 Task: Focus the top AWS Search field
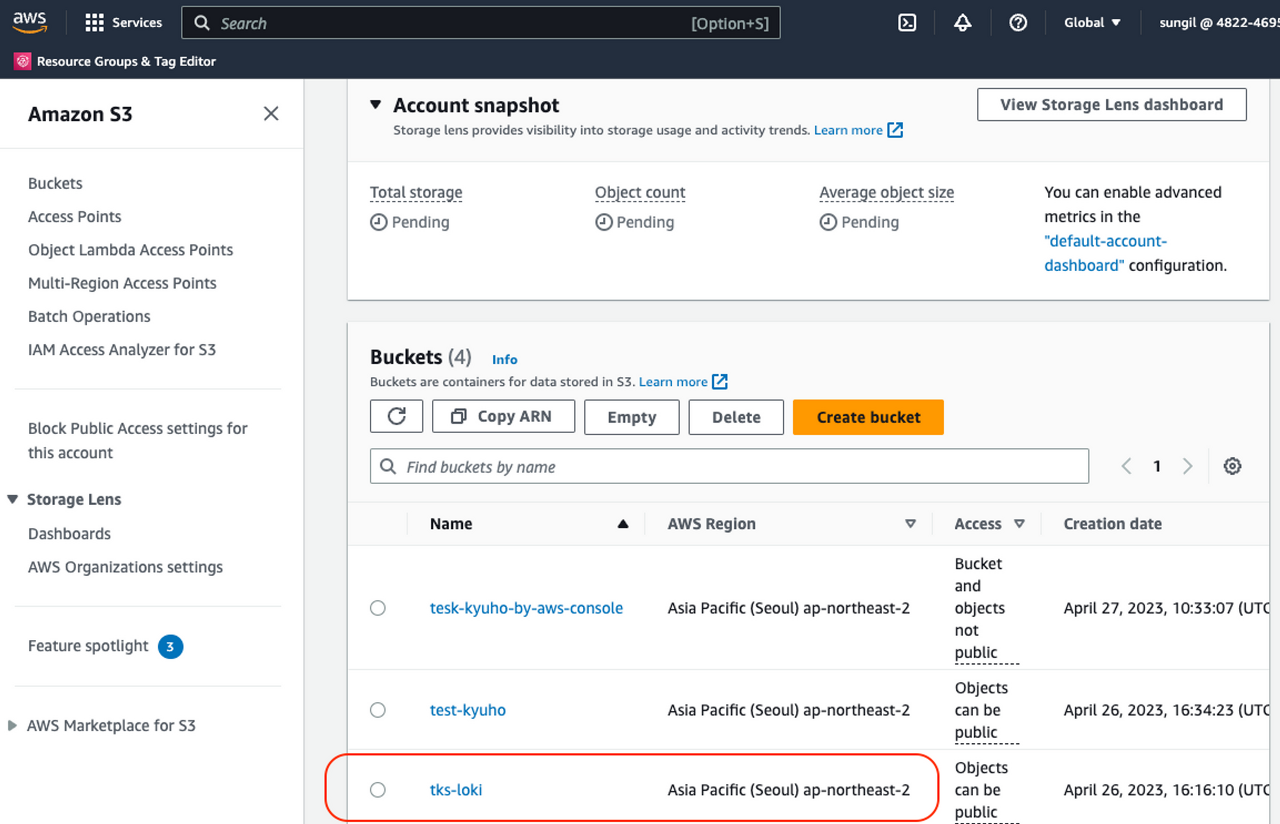click(x=480, y=23)
